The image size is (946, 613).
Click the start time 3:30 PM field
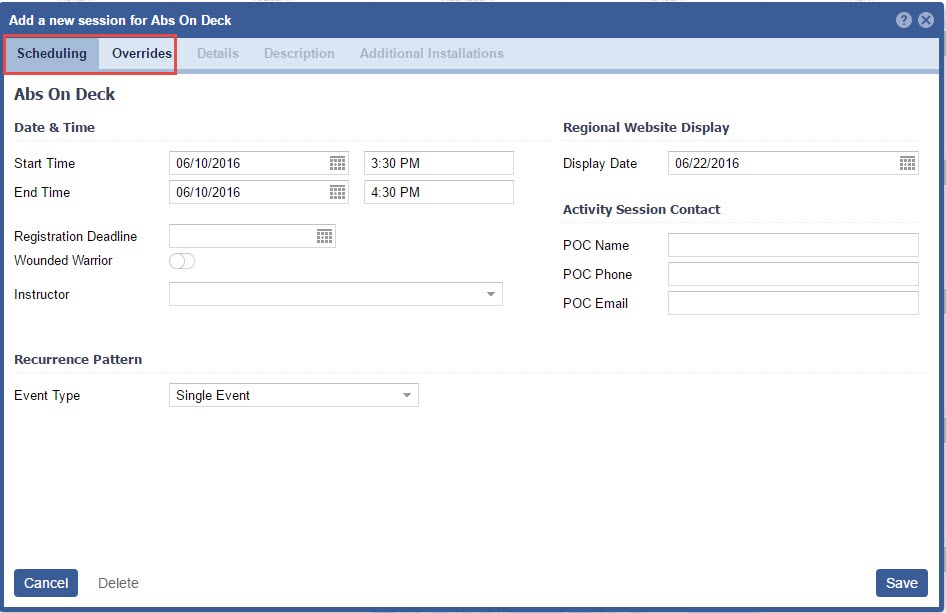tap(438, 163)
